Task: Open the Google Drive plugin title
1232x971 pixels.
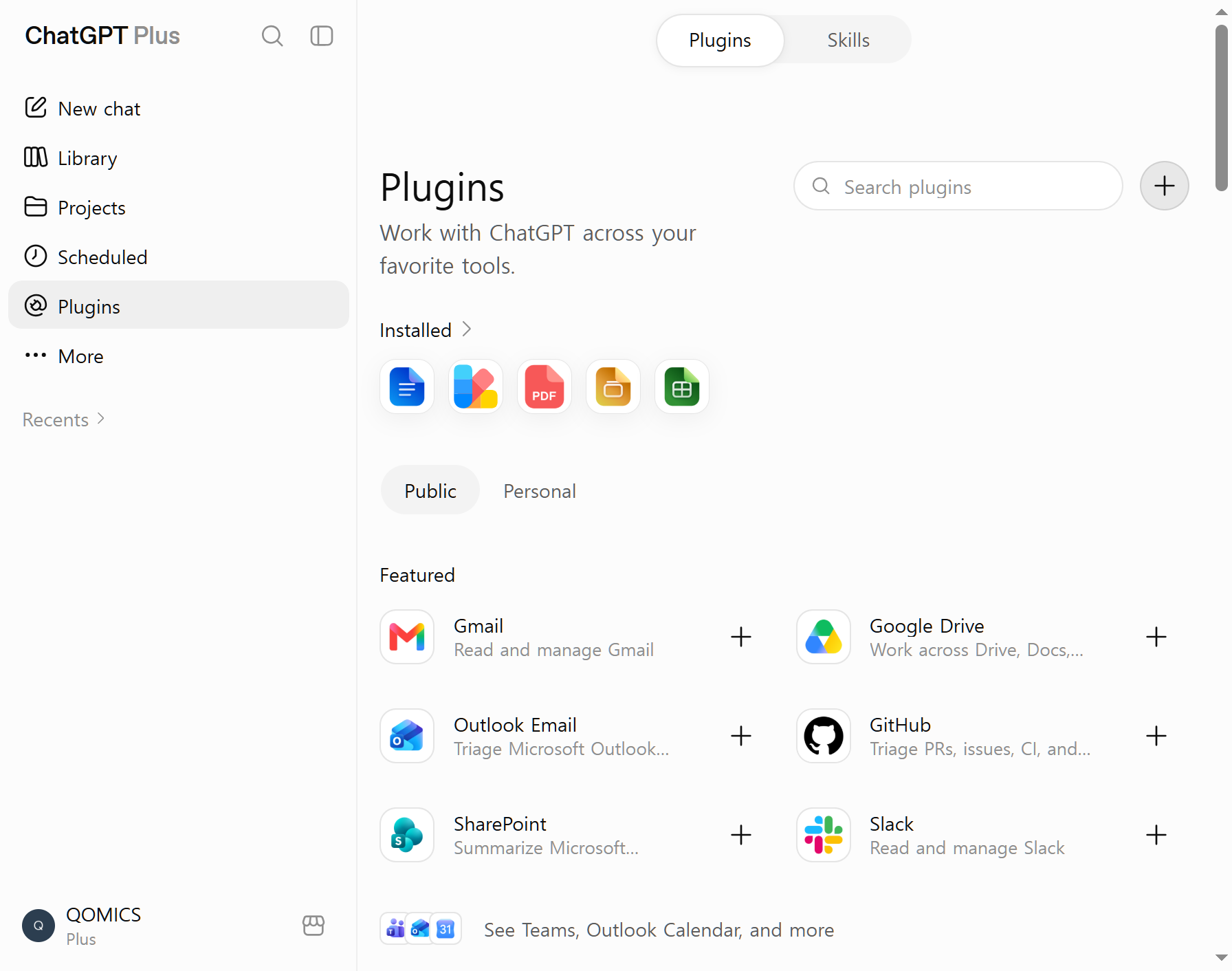Action: coord(927,626)
